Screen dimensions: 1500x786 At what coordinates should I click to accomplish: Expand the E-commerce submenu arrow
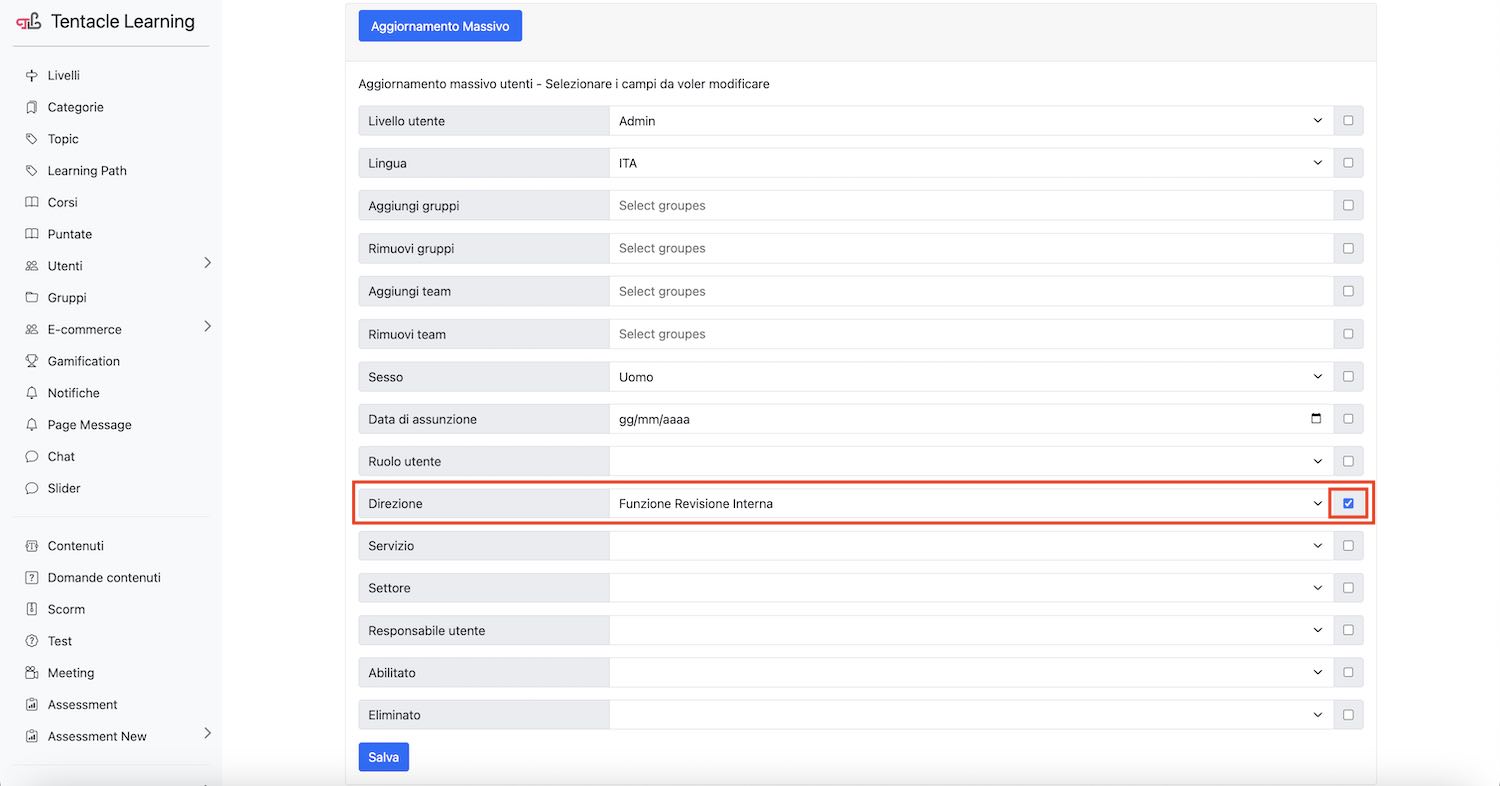point(207,326)
